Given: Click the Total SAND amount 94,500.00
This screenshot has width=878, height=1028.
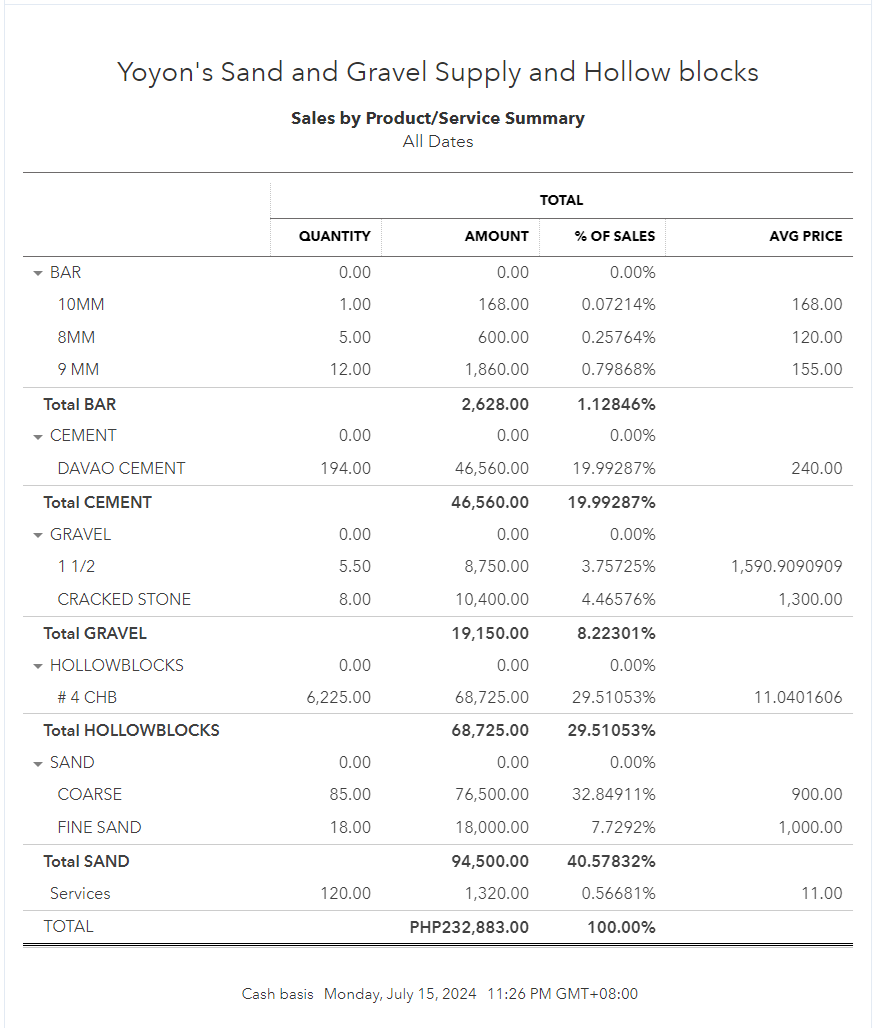Looking at the screenshot, I should click(490, 861).
